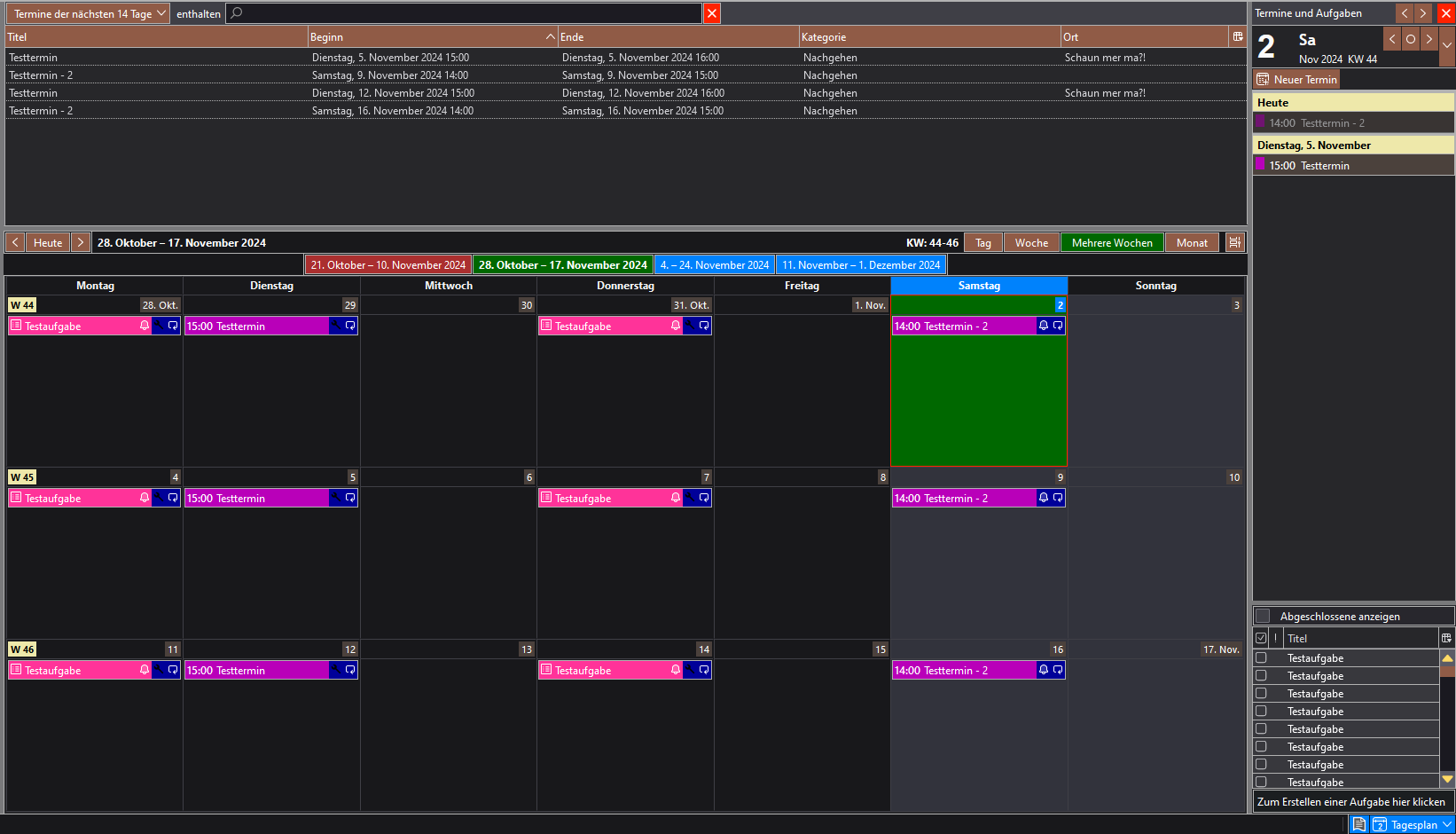
Task: Click Zum Erstellen einer Aufgabe hier klicken
Action: click(x=1350, y=801)
